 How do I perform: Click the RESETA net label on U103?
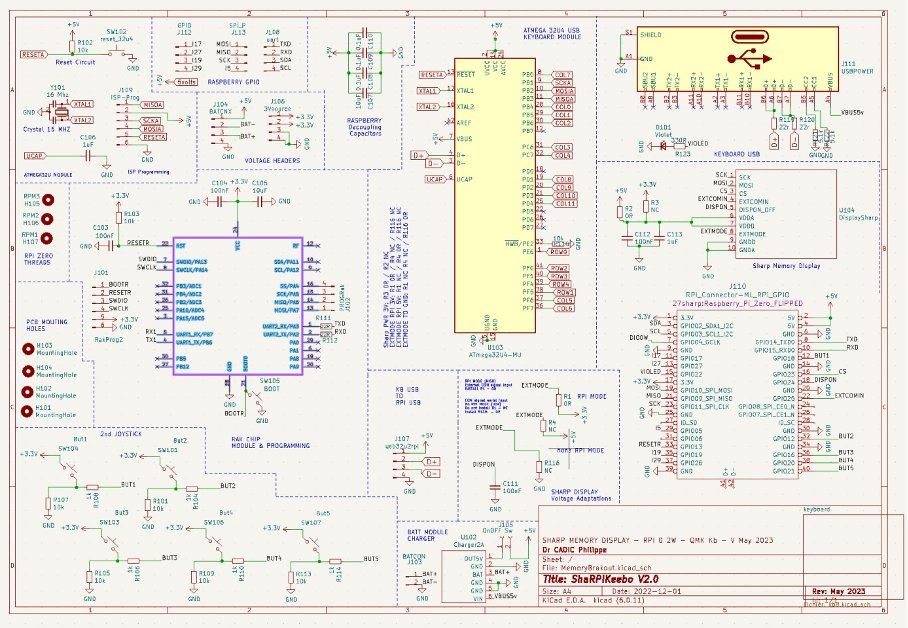pos(431,75)
